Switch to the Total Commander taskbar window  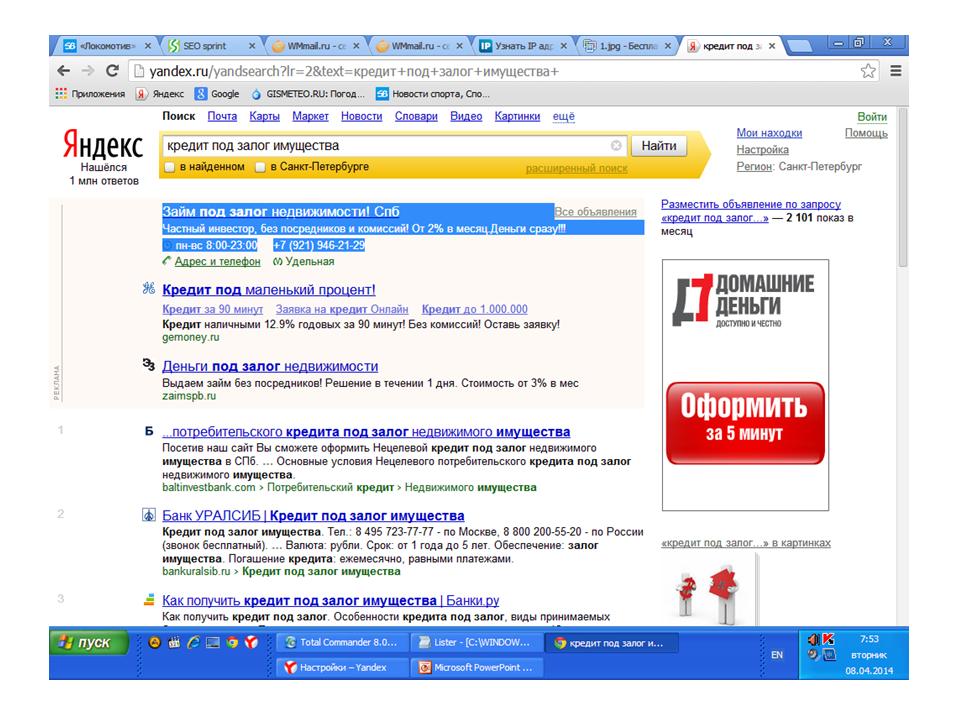click(x=342, y=642)
